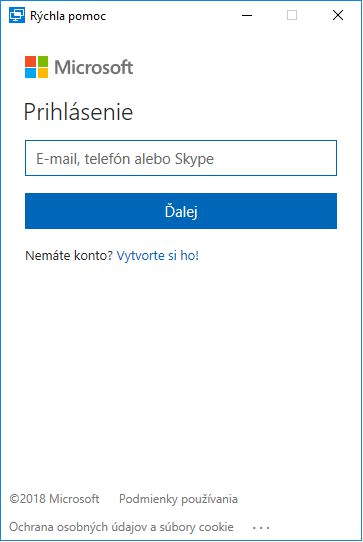Click the Rýchla pomoc app icon in title bar
This screenshot has width=363, height=542.
(17, 15)
